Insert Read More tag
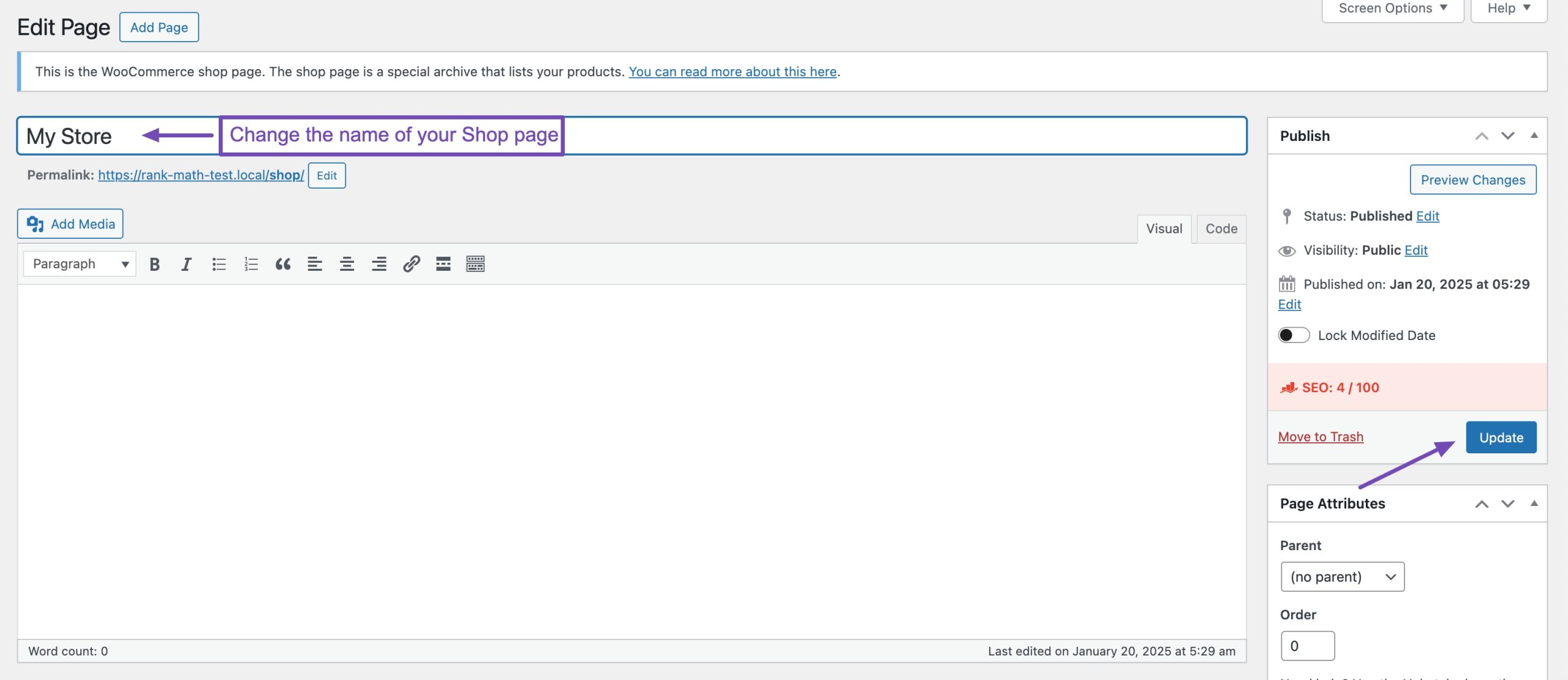This screenshot has width=1568, height=680. 443,264
